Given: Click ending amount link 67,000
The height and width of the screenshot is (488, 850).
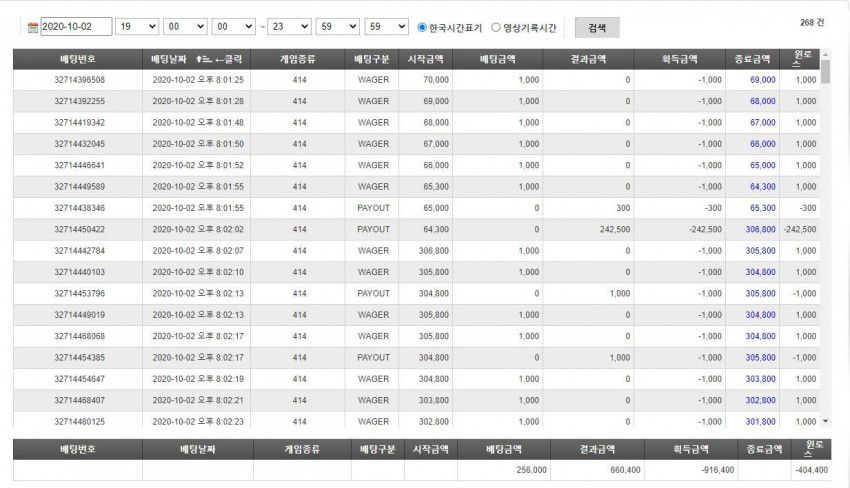Looking at the screenshot, I should pos(763,123).
